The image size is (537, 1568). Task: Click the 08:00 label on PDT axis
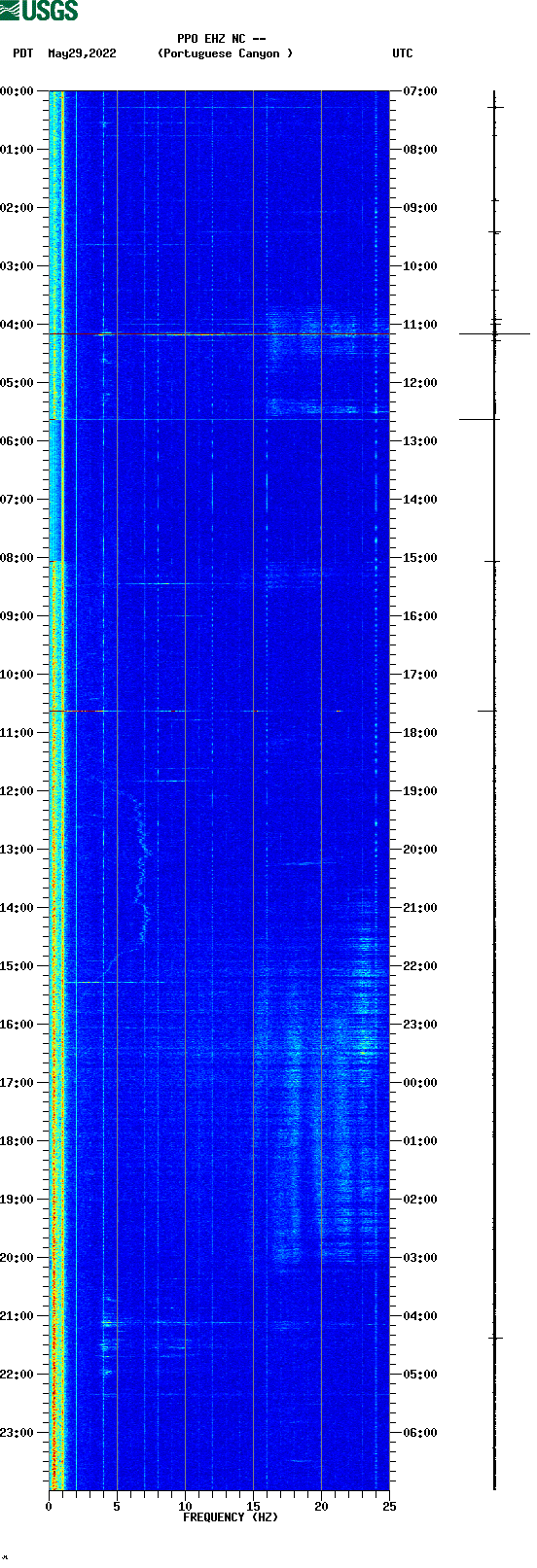[18, 558]
